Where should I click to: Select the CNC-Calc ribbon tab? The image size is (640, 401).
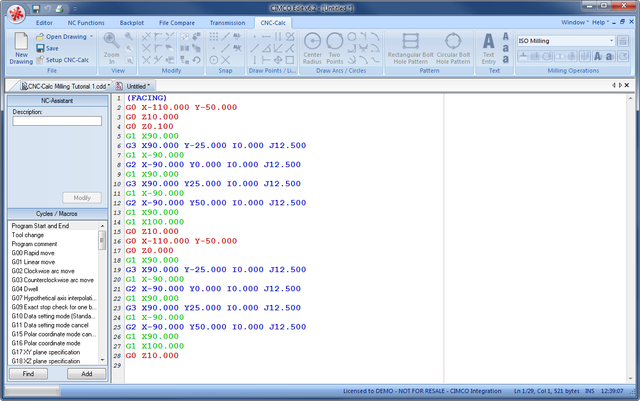[273, 23]
